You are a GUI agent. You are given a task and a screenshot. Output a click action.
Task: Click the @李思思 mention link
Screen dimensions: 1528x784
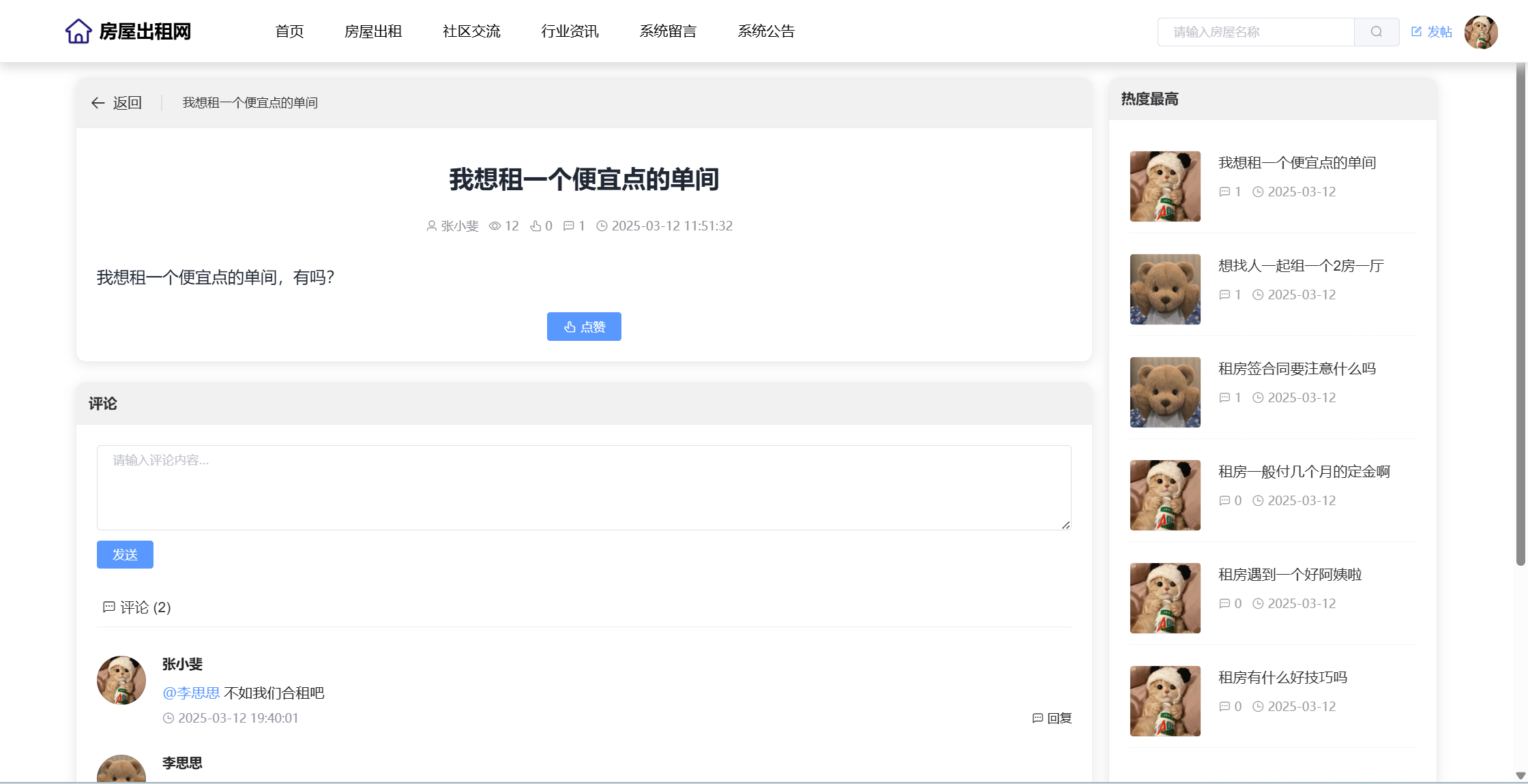coord(191,693)
